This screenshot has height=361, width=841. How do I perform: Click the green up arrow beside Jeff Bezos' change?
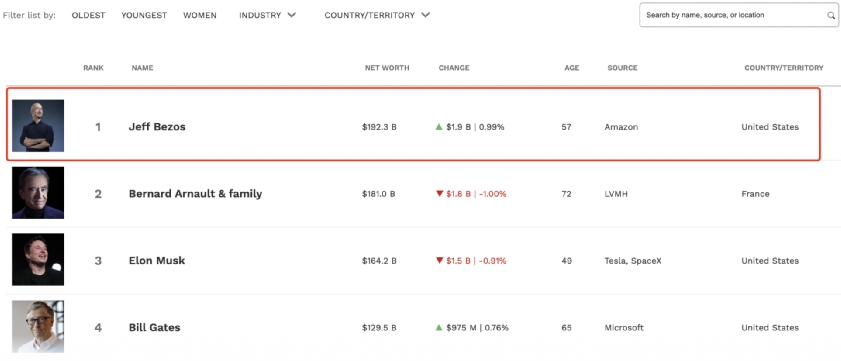439,127
